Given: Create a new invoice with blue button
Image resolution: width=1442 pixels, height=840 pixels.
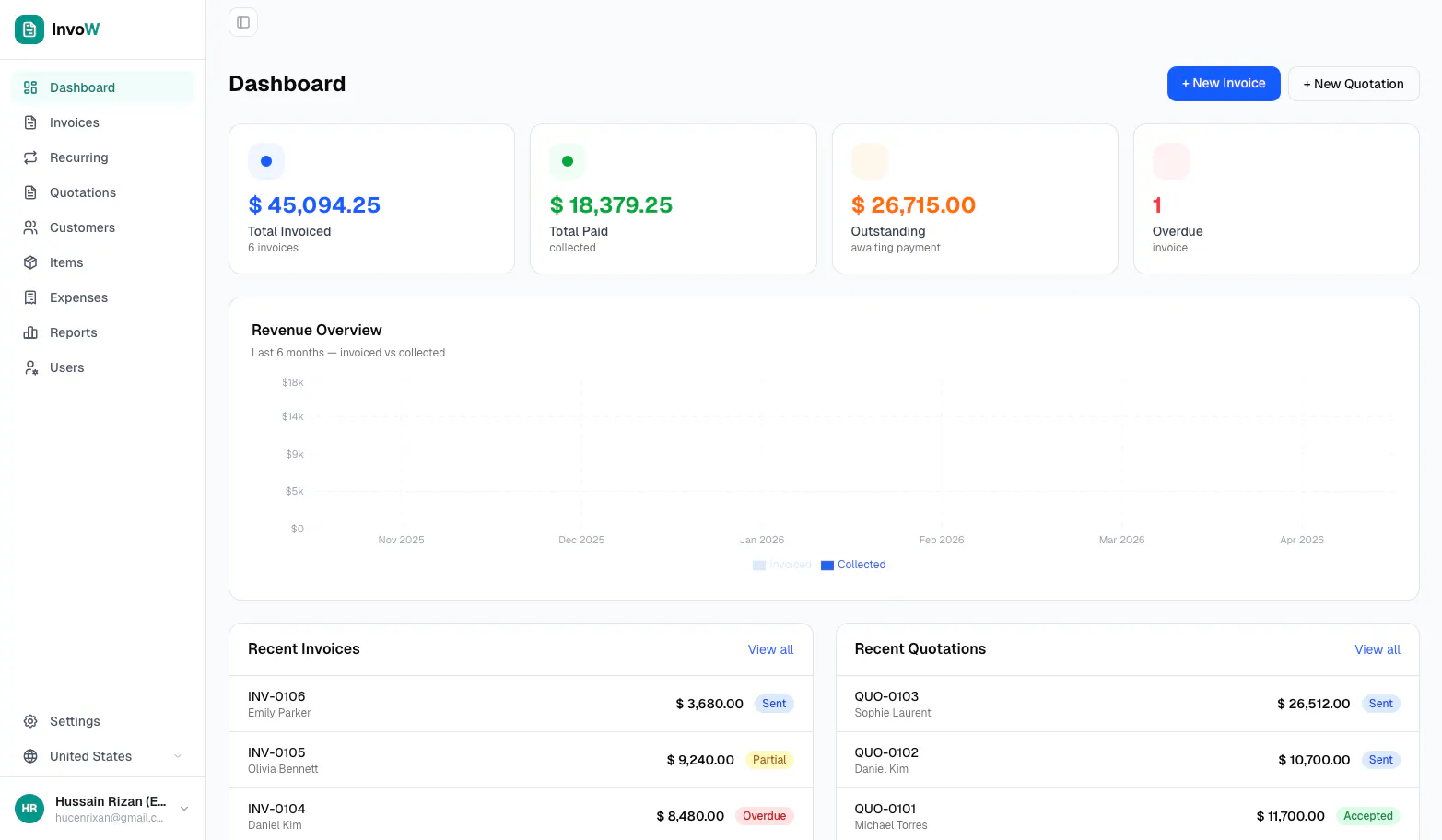Looking at the screenshot, I should [x=1224, y=84].
